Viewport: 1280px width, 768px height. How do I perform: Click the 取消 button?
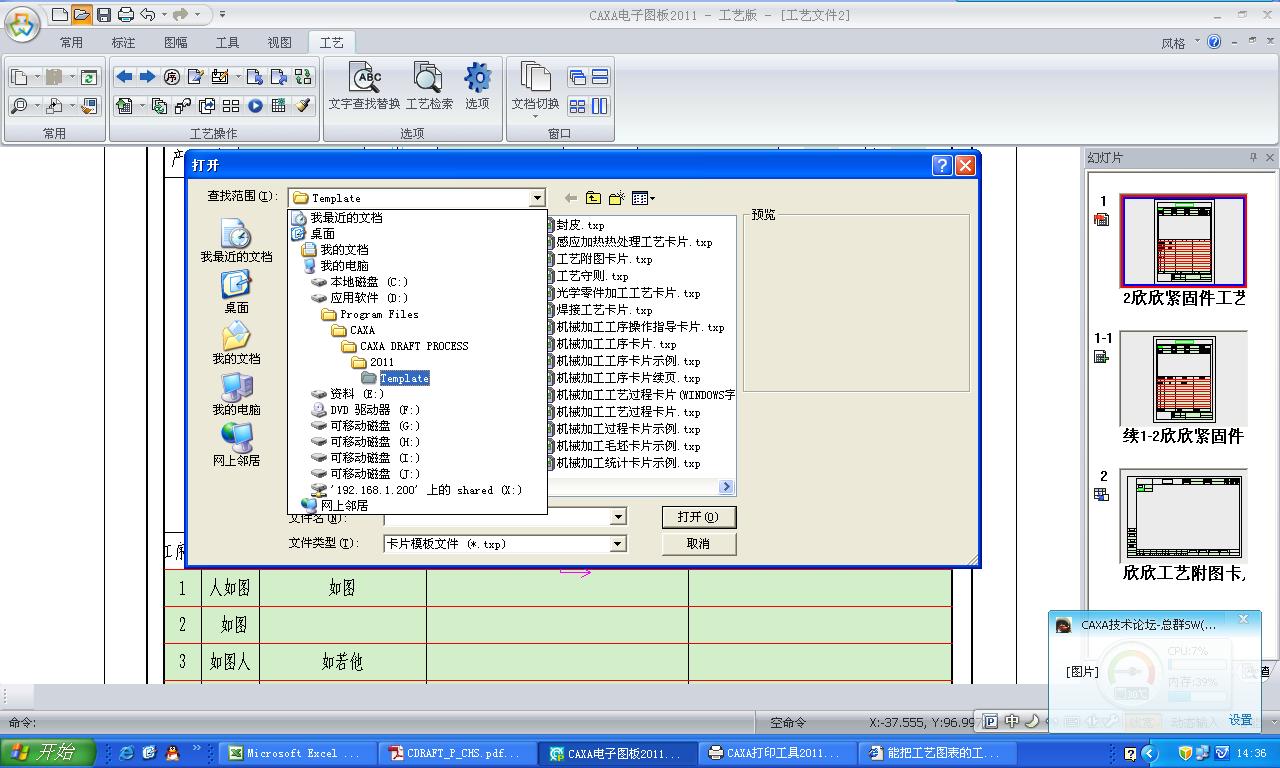[x=698, y=543]
